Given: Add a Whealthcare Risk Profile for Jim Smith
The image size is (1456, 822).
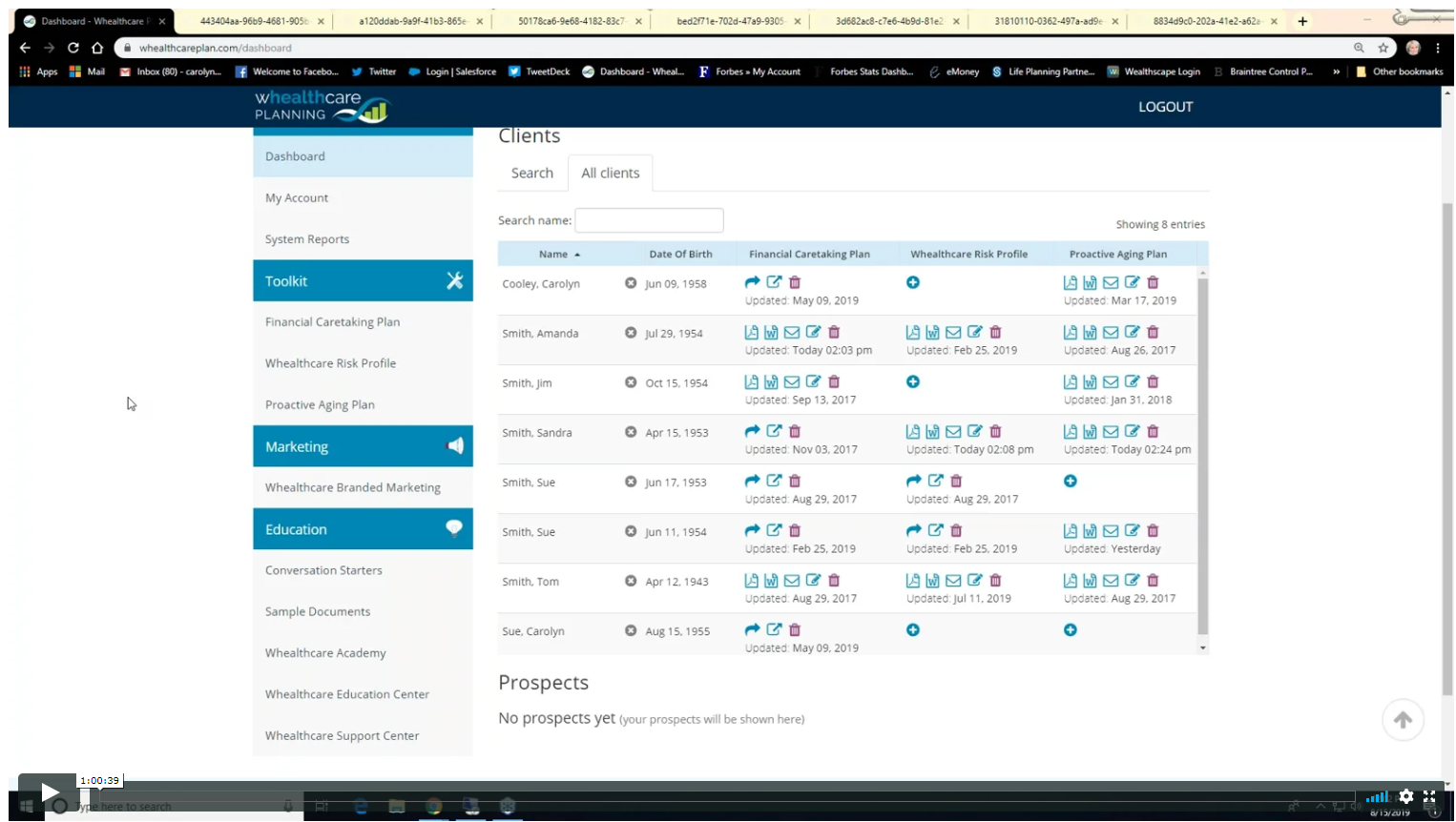Looking at the screenshot, I should pyautogui.click(x=913, y=382).
